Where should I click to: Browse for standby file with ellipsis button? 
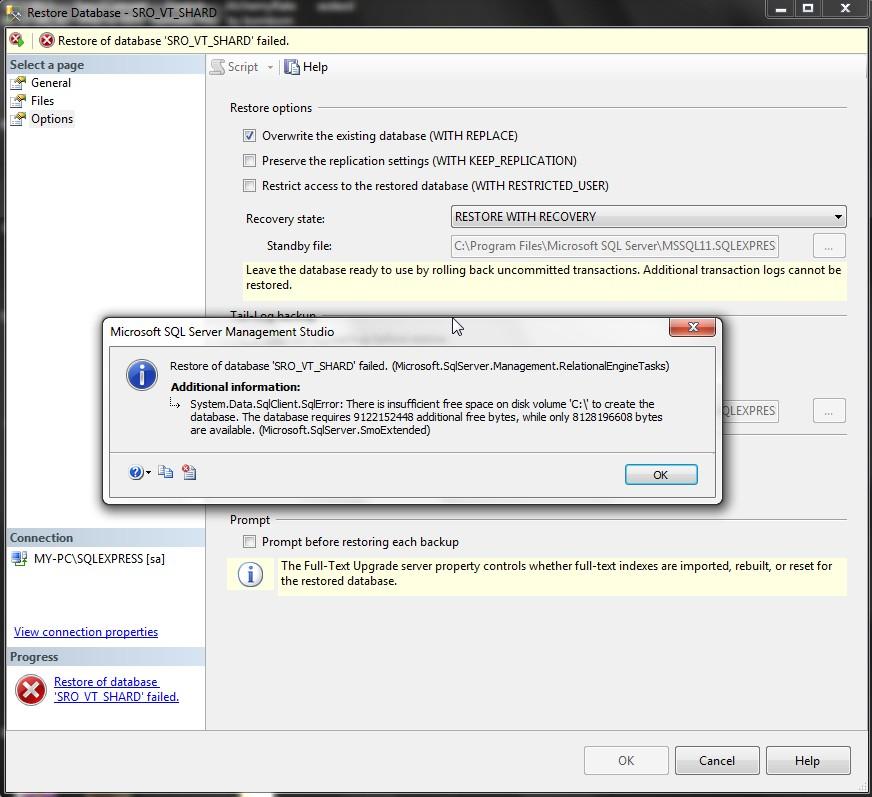[x=829, y=246]
